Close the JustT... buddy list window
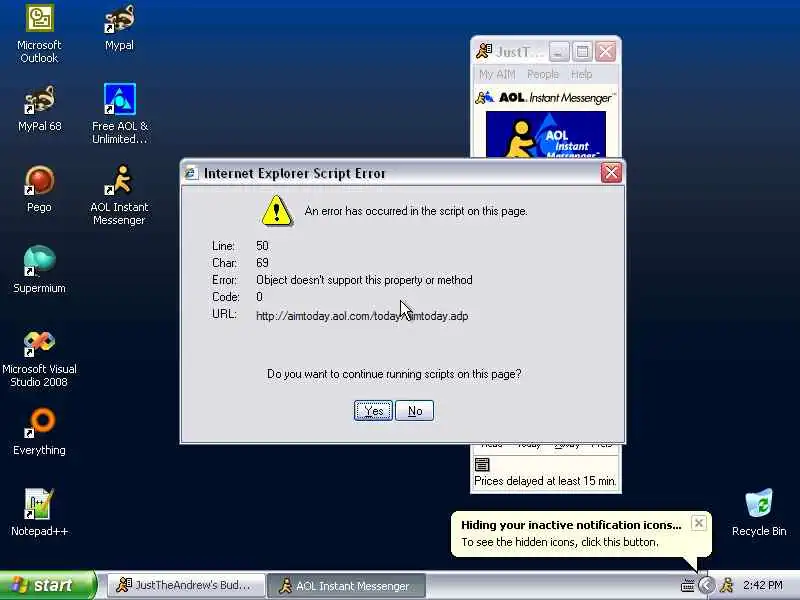The image size is (800, 600). 606,52
